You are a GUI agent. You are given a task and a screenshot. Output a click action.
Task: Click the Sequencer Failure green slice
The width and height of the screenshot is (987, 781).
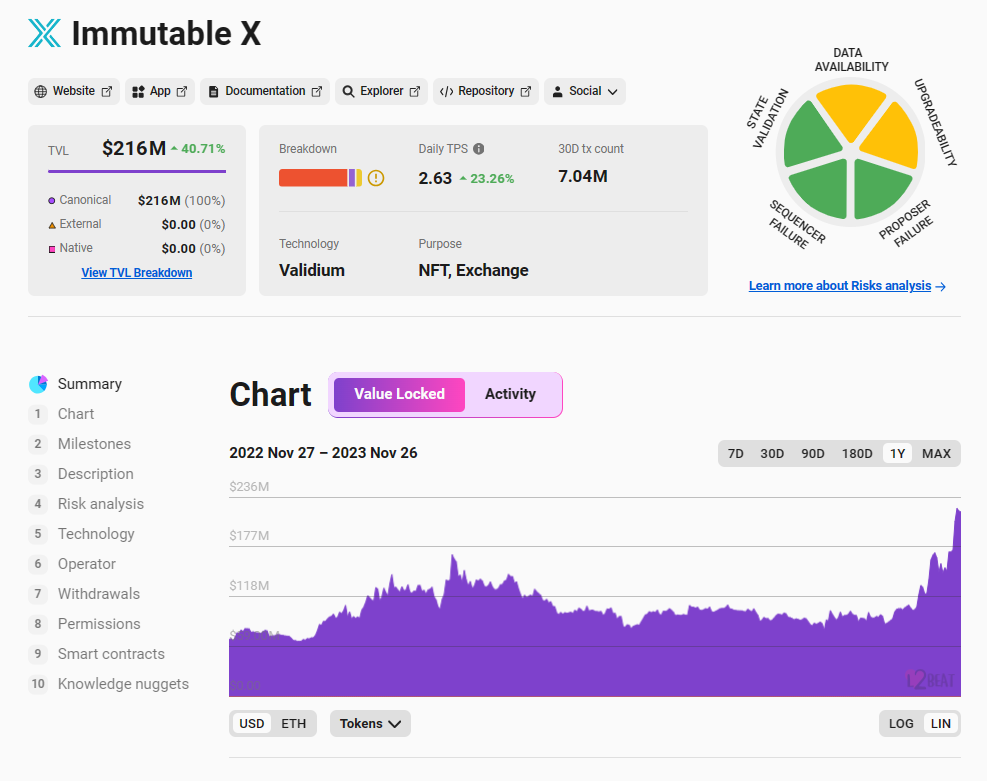821,189
